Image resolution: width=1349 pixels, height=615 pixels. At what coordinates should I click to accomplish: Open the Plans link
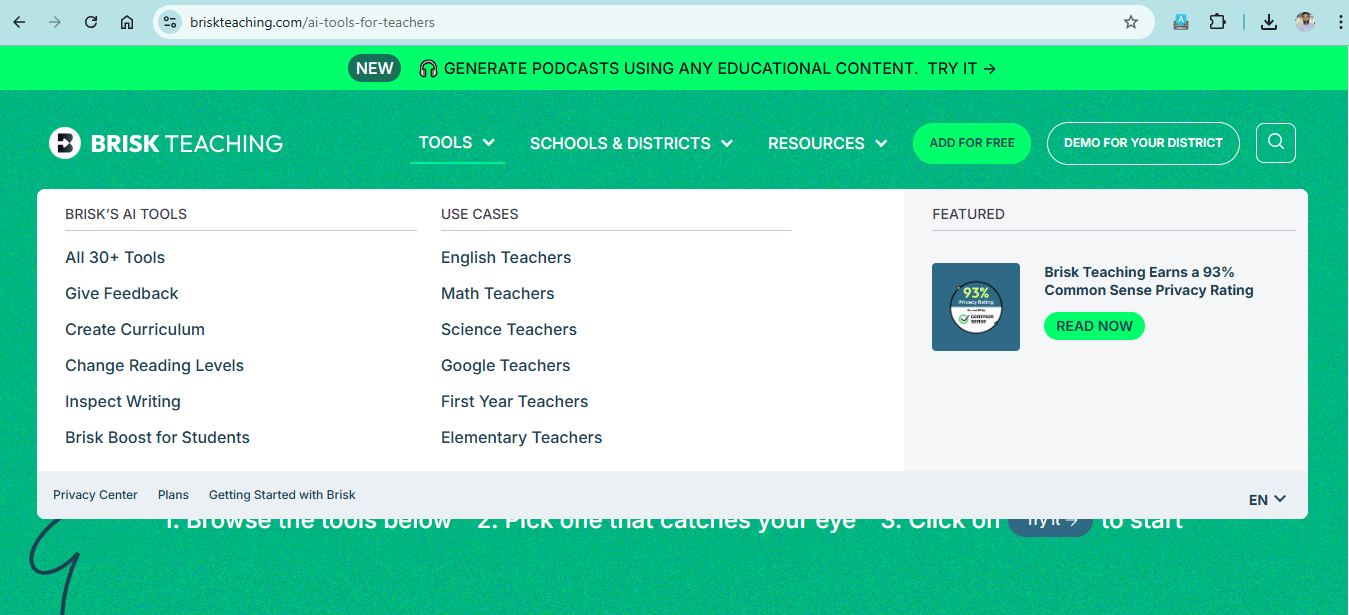173,495
